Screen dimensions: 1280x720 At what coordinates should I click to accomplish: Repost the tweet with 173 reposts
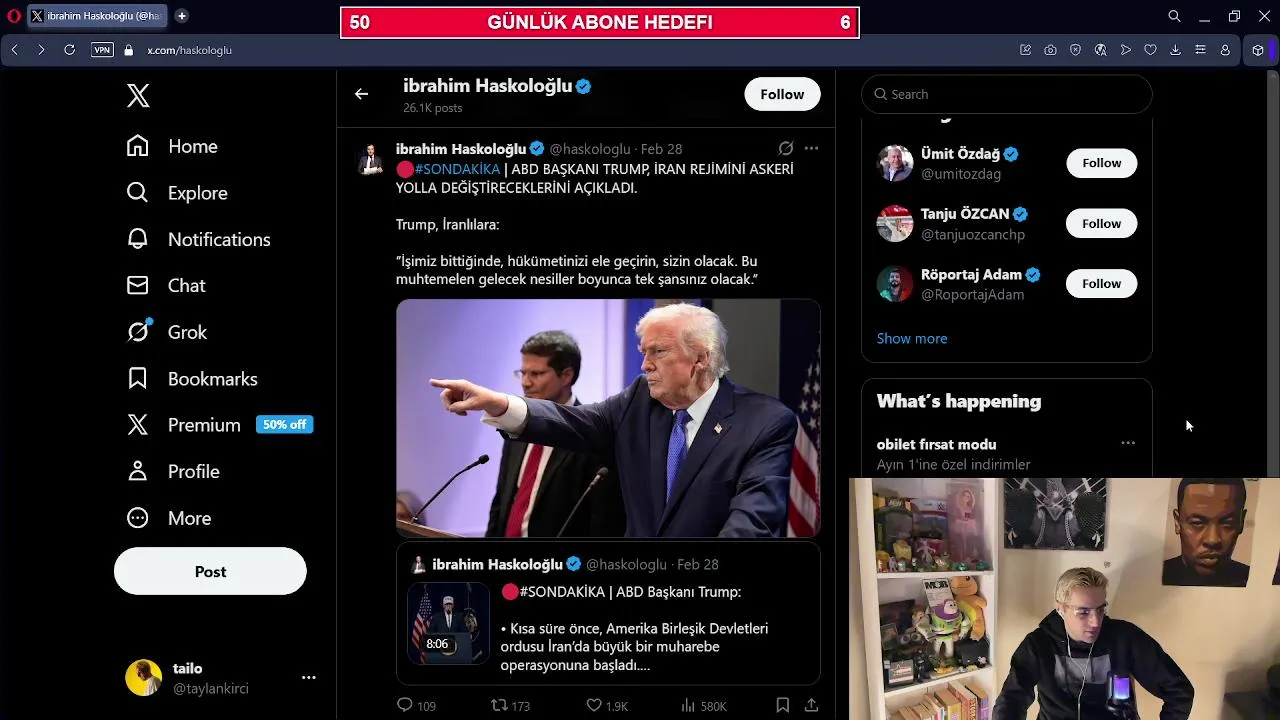tap(510, 705)
